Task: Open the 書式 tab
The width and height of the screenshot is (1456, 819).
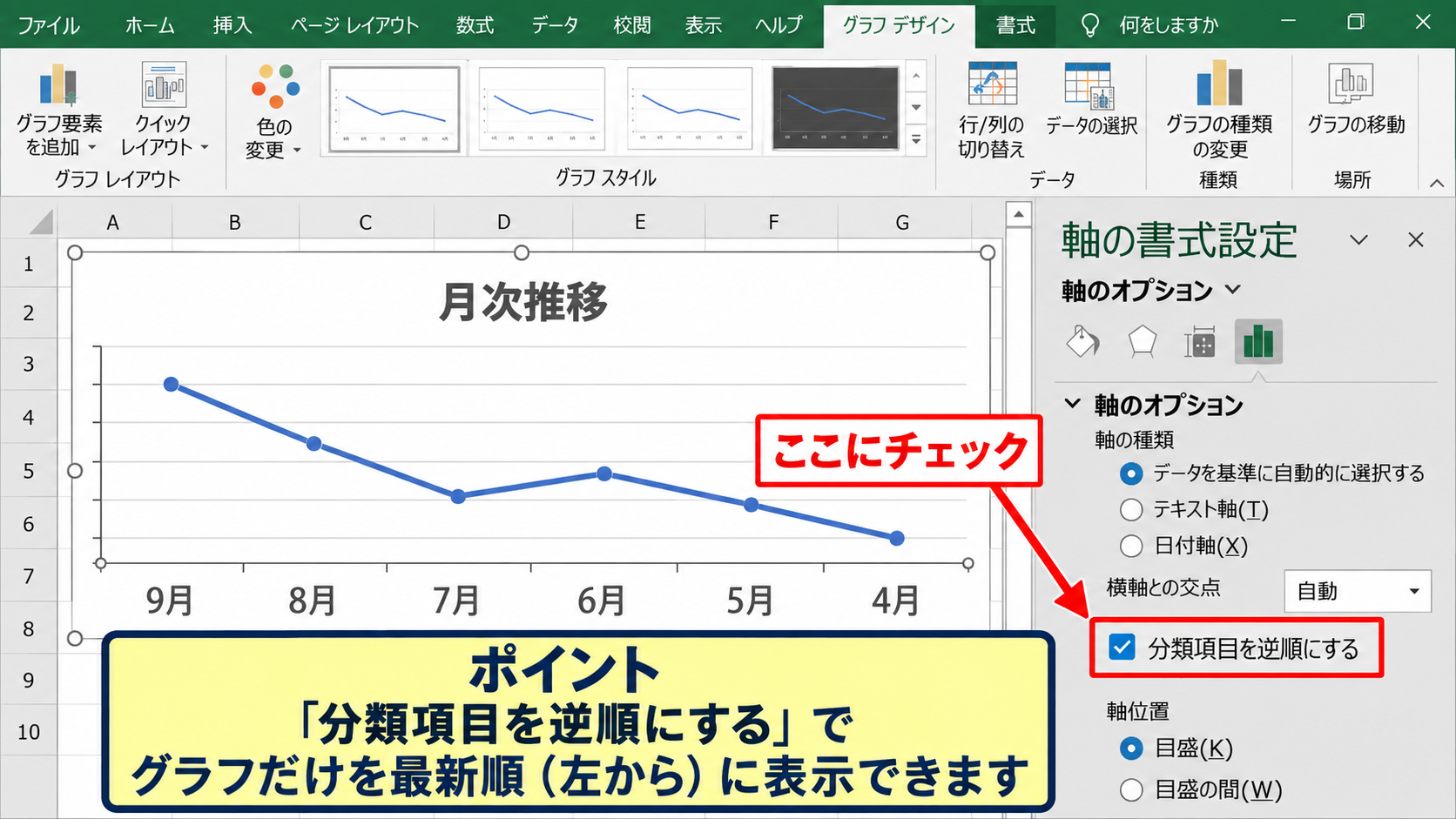Action: 1015,24
